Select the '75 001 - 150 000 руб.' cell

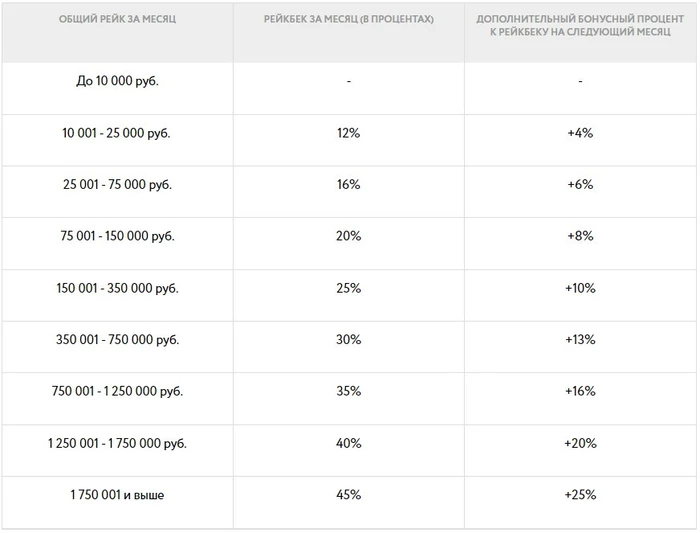click(x=117, y=236)
